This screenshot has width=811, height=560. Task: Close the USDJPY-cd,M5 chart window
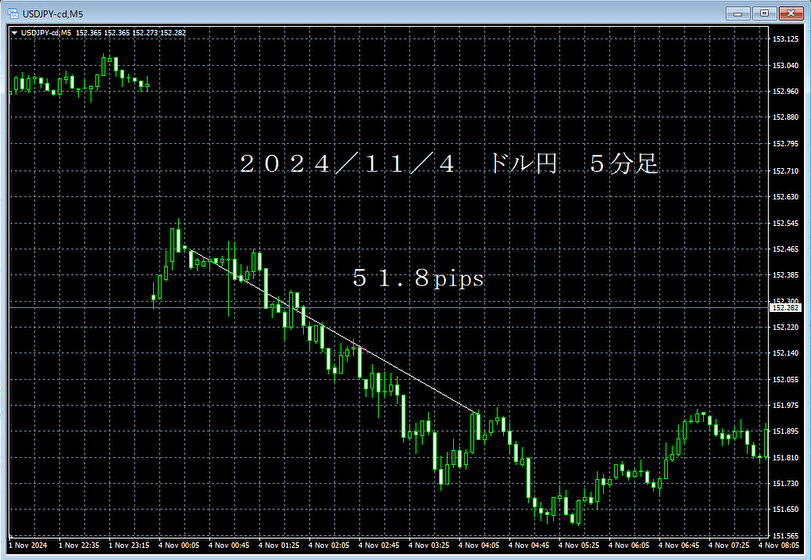coord(790,13)
